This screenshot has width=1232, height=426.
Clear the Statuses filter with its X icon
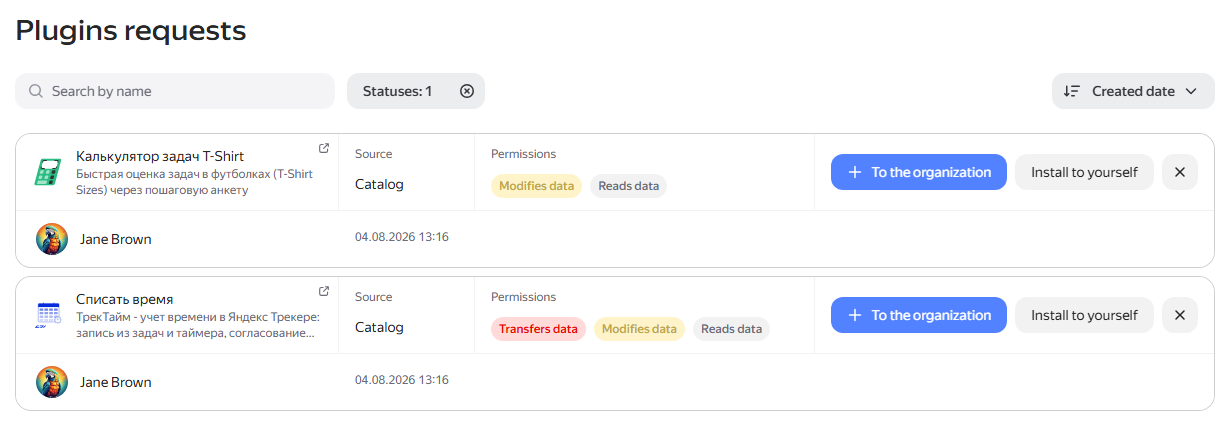pyautogui.click(x=467, y=91)
